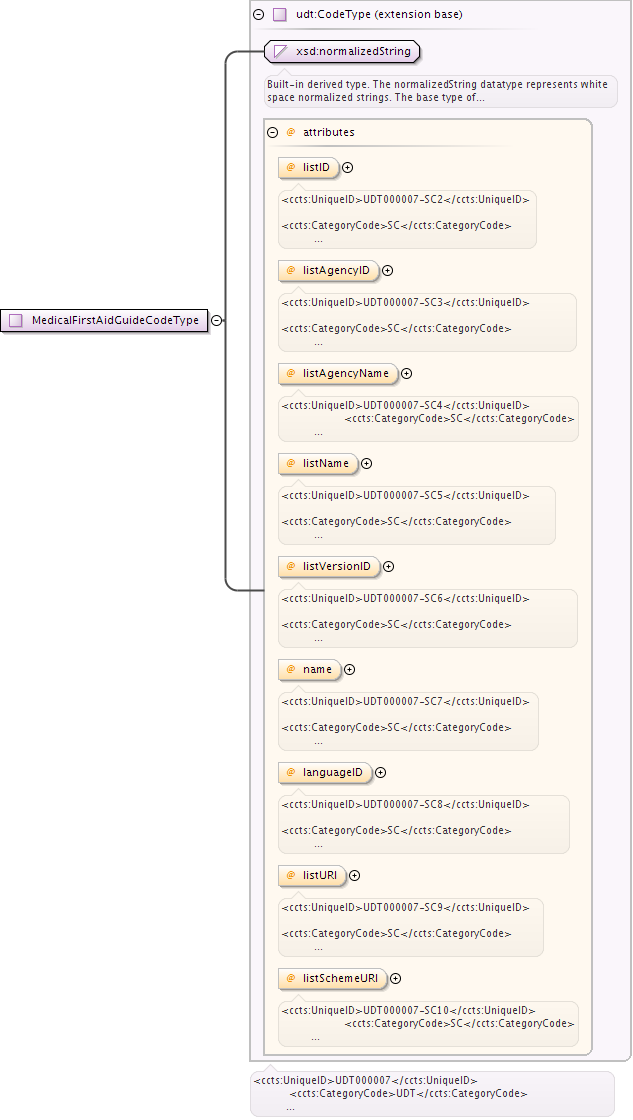
Task: Select the name attribute node
Action: (309, 669)
